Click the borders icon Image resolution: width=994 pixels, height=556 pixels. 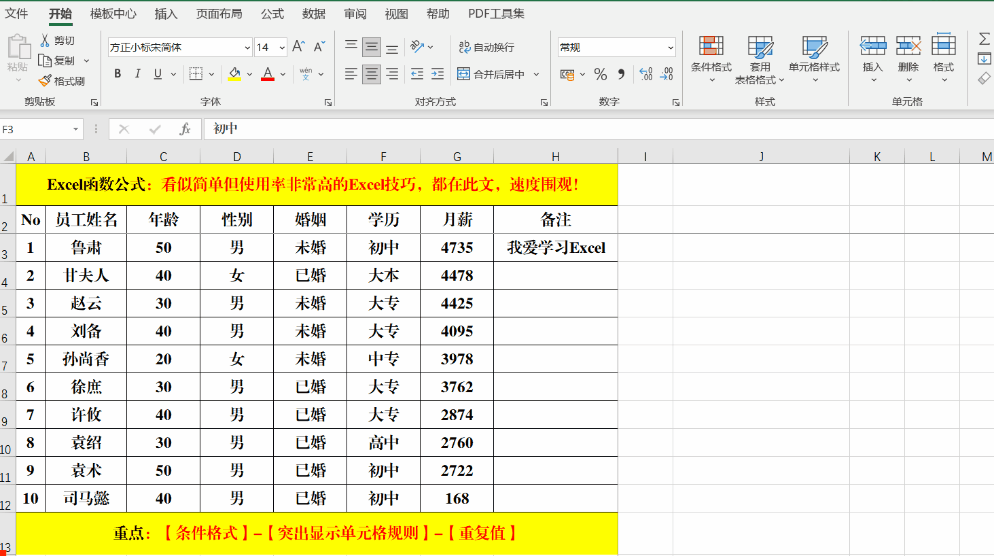(196, 74)
